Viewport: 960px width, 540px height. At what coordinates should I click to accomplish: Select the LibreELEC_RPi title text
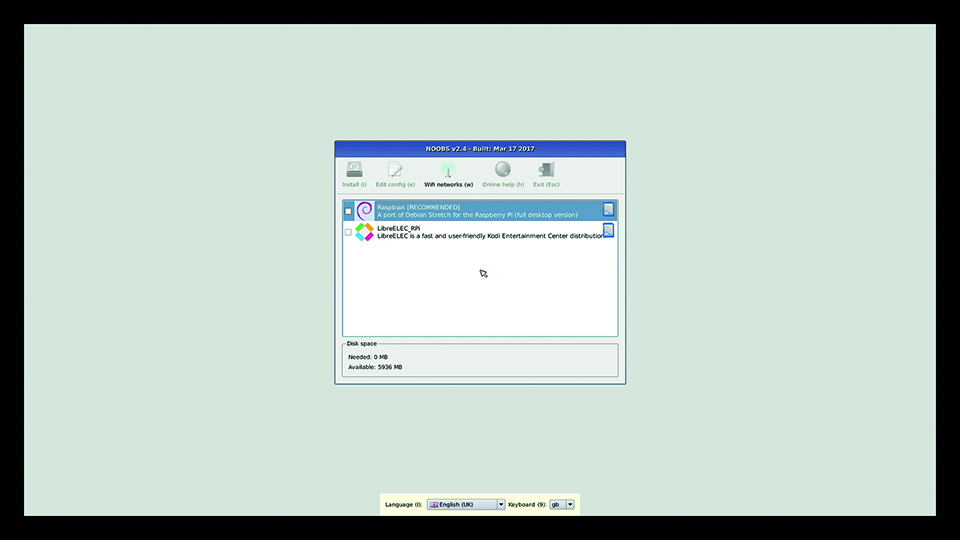pyautogui.click(x=399, y=228)
